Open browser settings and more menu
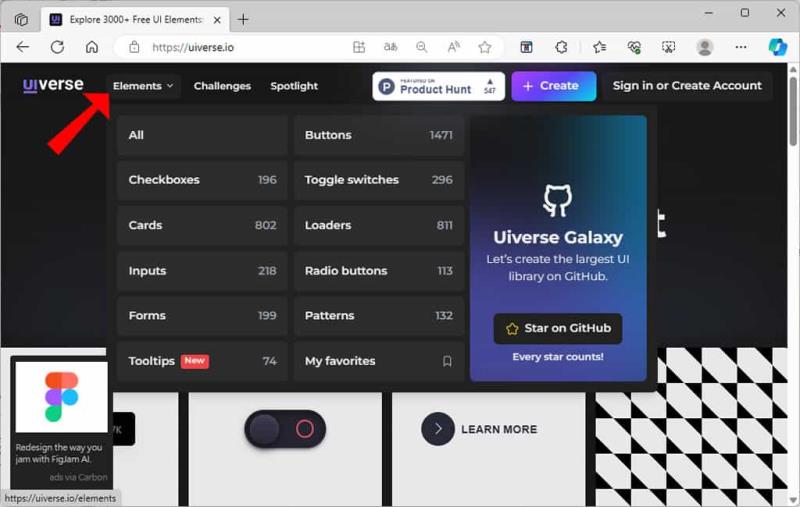This screenshot has height=507, width=800. click(741, 47)
